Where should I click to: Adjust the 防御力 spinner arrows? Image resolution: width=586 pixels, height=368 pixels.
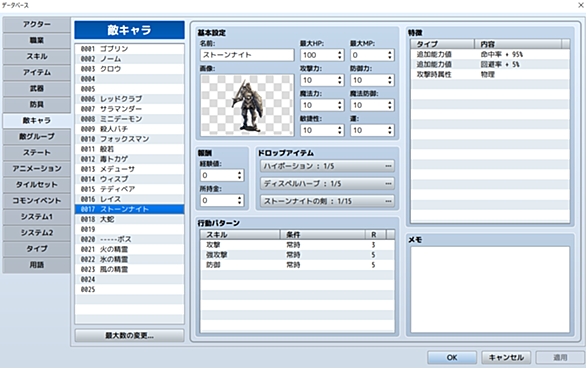pos(389,80)
